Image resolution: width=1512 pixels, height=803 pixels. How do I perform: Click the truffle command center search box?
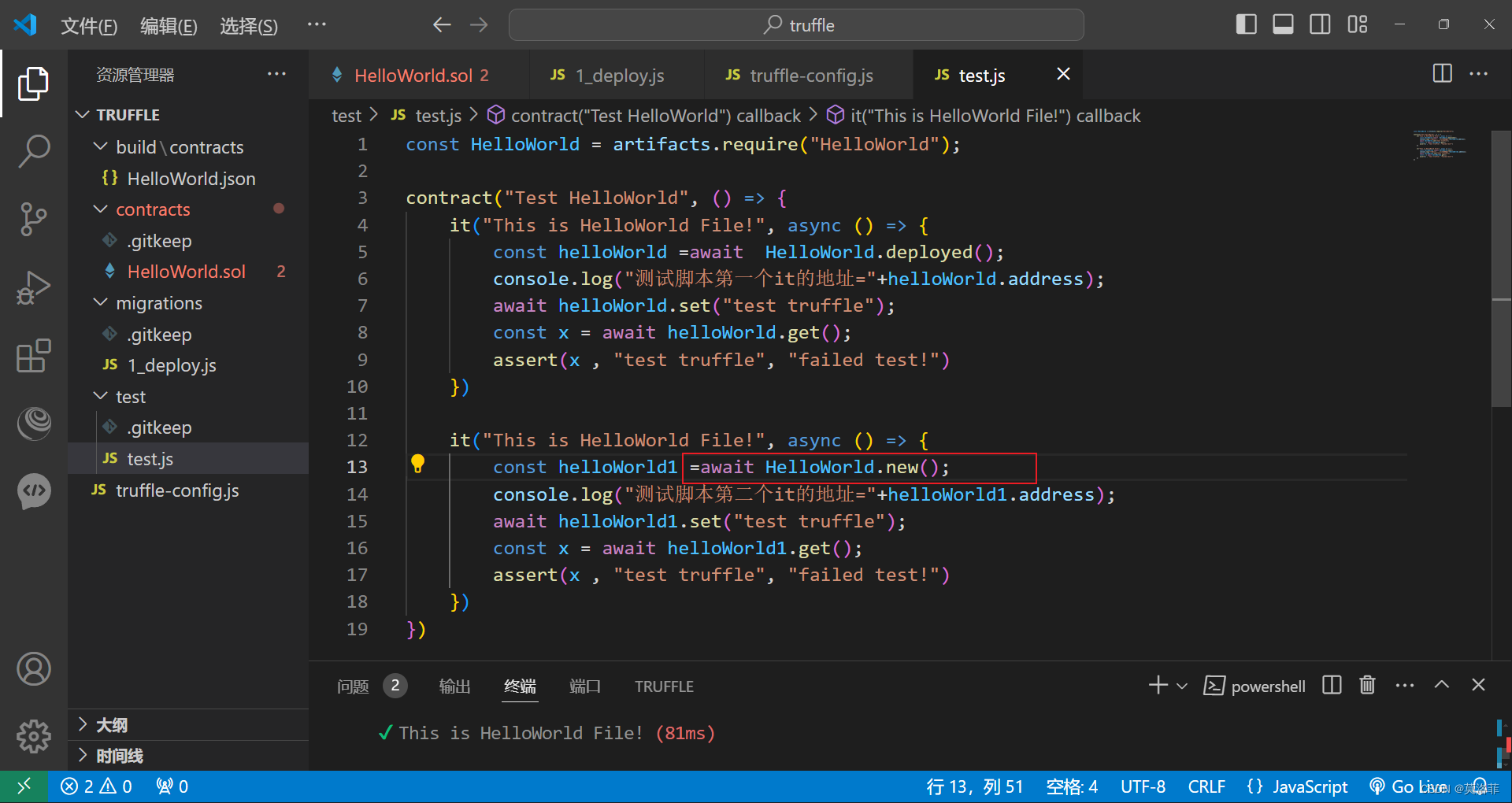(796, 25)
